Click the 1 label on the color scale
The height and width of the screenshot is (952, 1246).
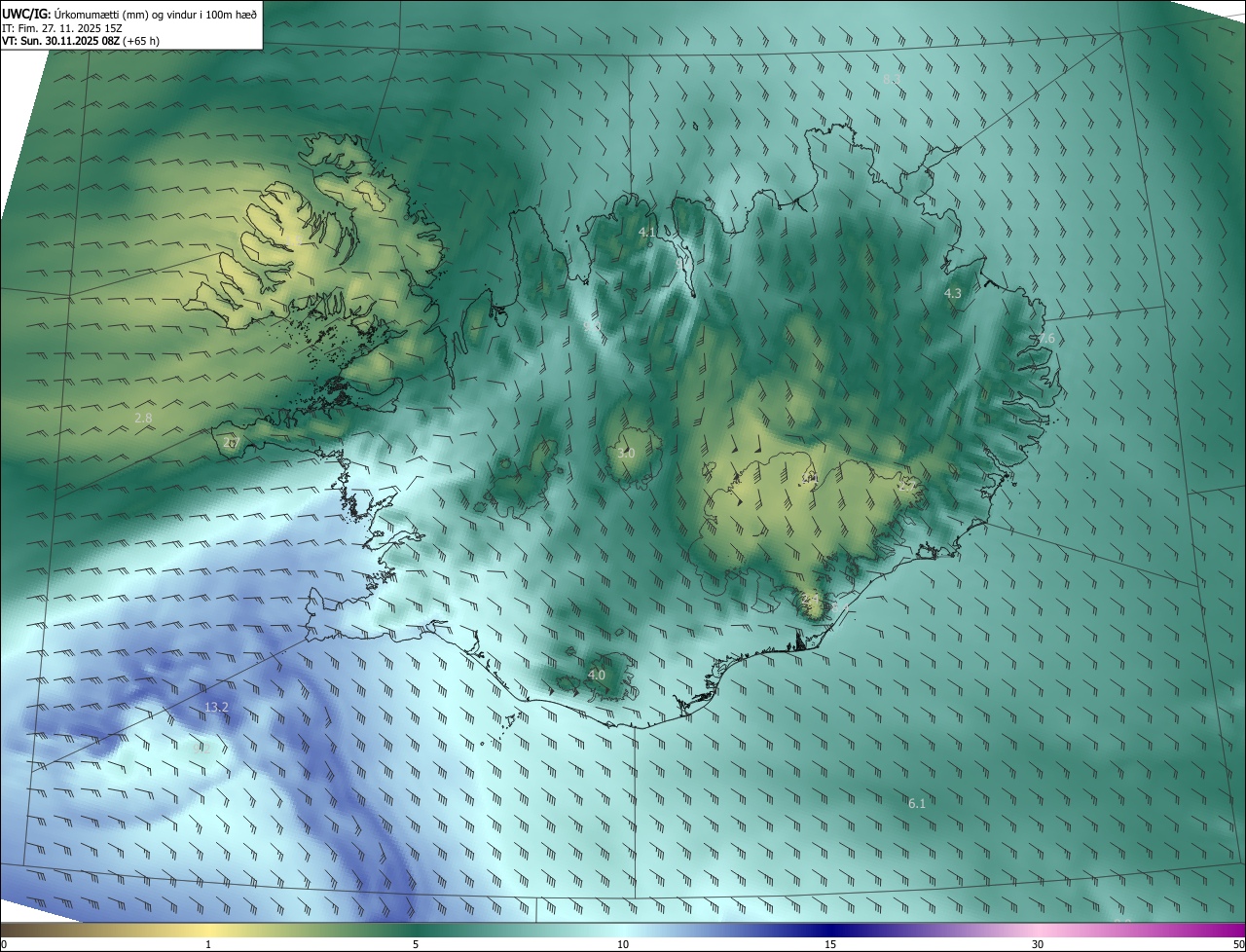pyautogui.click(x=208, y=944)
